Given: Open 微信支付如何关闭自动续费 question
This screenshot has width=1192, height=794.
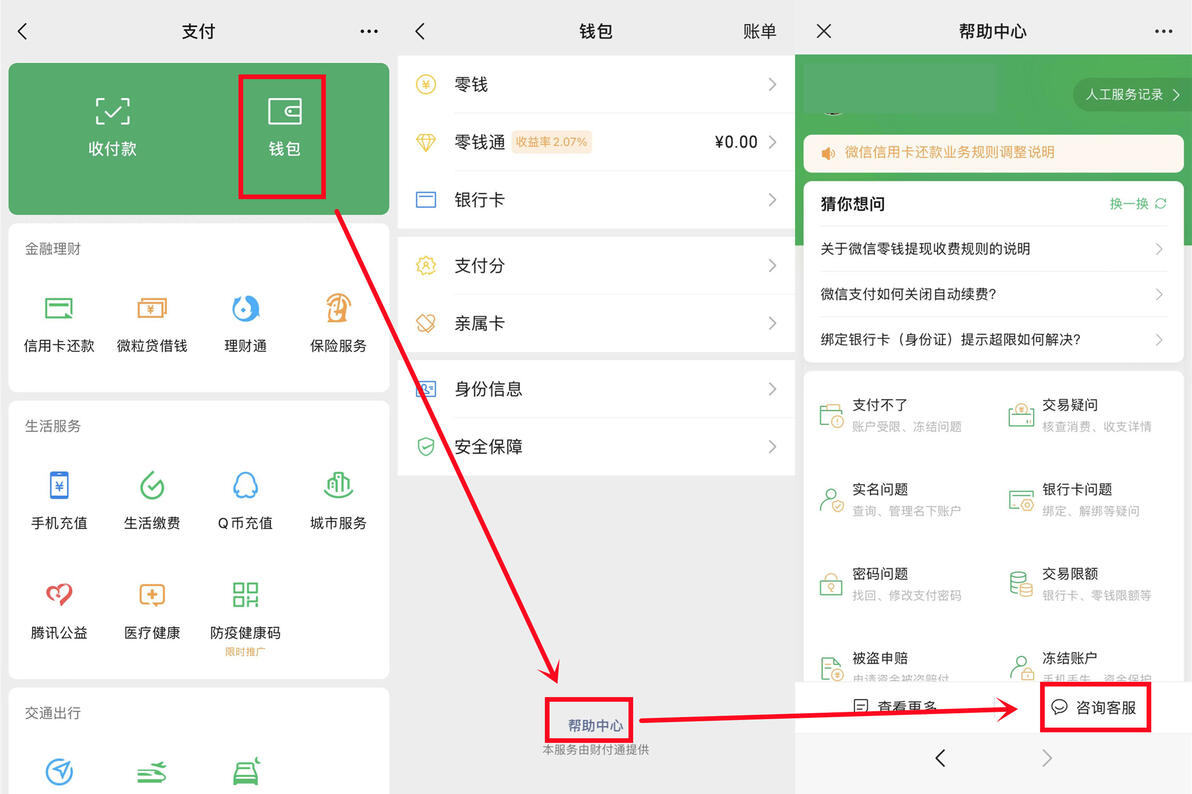Looking at the screenshot, I should pos(993,294).
